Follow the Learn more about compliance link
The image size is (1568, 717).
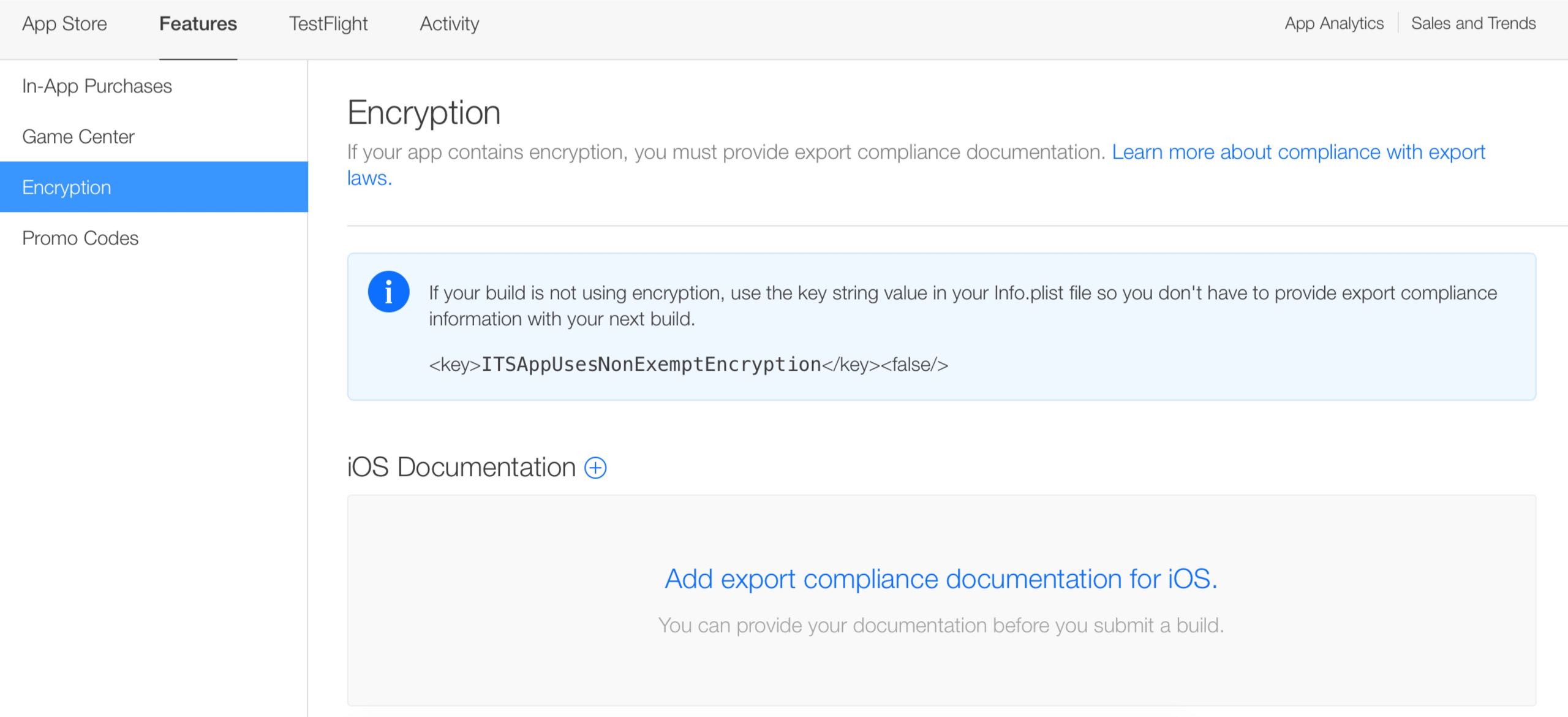(x=1298, y=152)
